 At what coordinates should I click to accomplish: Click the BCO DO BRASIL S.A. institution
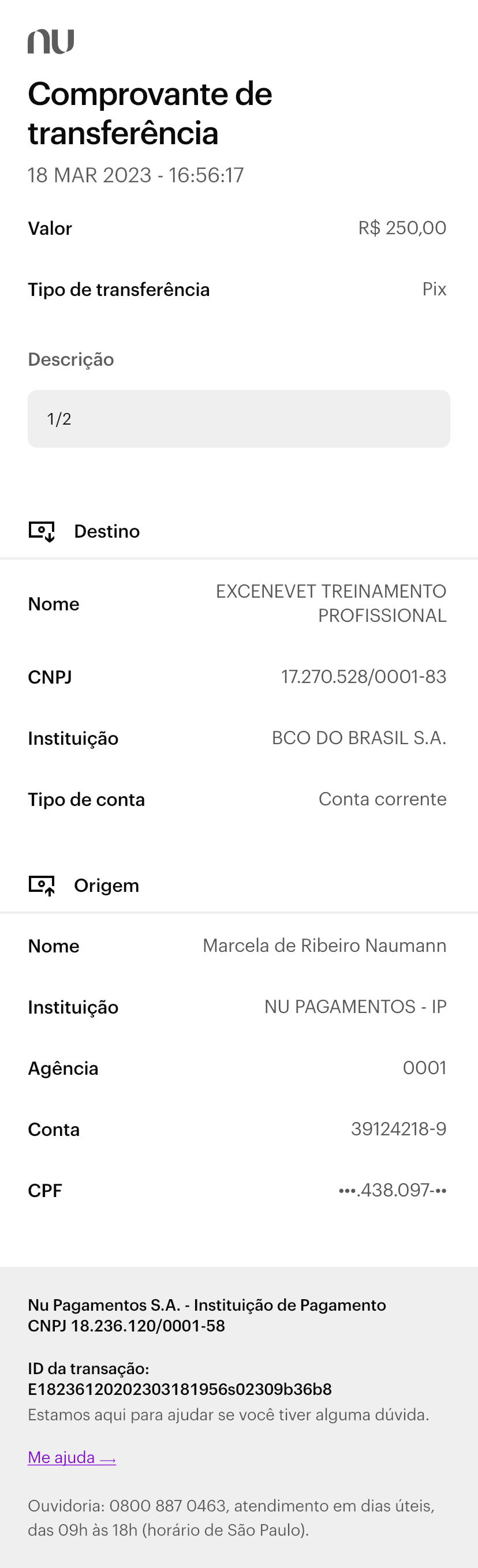point(358,738)
